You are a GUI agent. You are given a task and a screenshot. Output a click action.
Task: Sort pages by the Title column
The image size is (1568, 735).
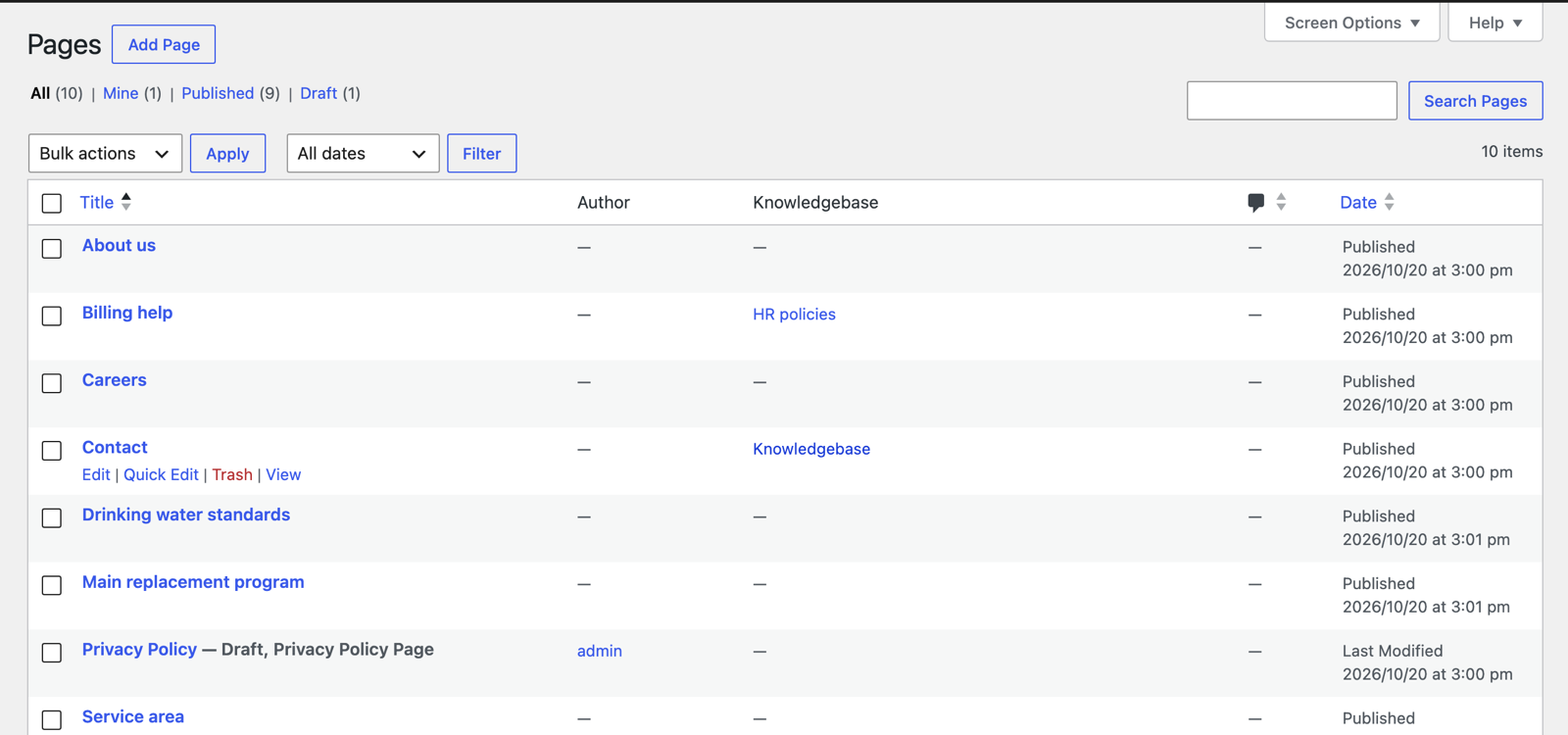pyautogui.click(x=106, y=202)
